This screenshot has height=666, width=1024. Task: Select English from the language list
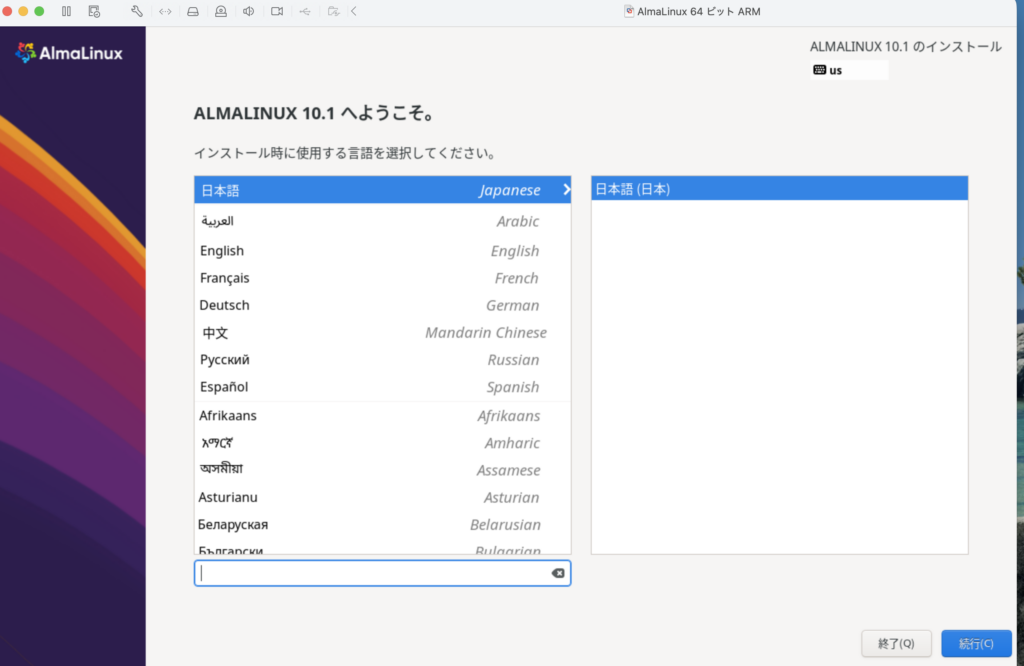383,251
